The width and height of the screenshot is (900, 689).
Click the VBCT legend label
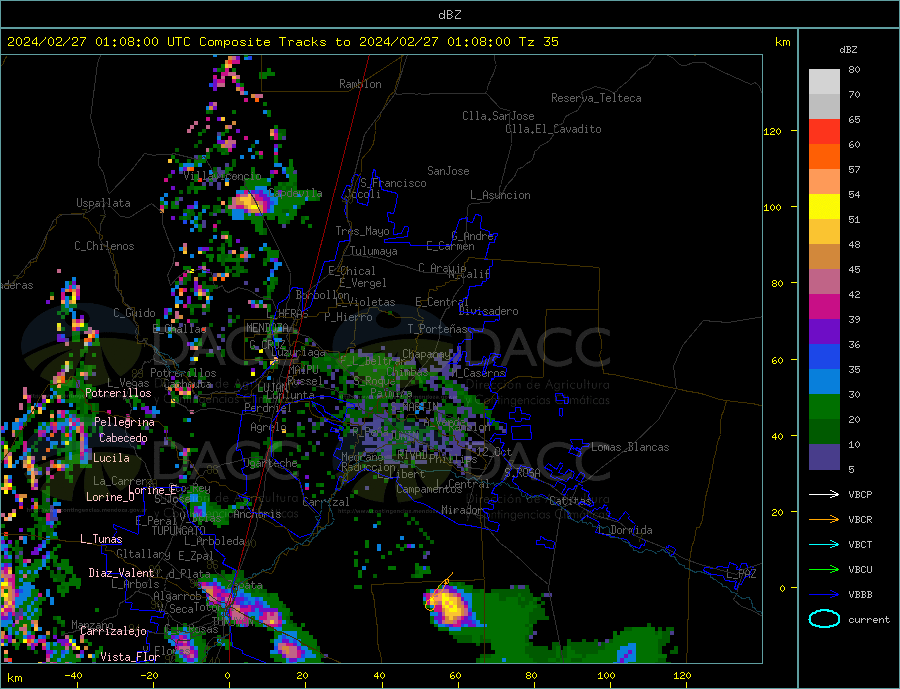click(x=860, y=544)
